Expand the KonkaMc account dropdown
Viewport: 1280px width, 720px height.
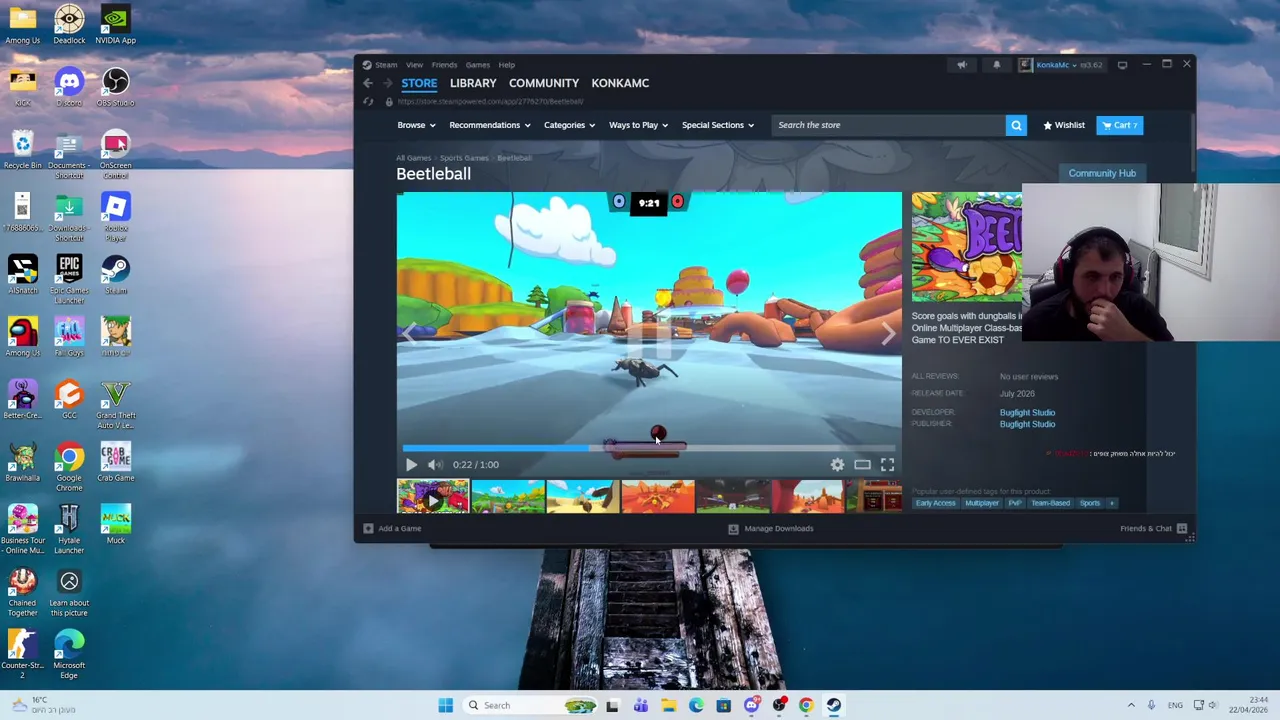coord(1061,65)
